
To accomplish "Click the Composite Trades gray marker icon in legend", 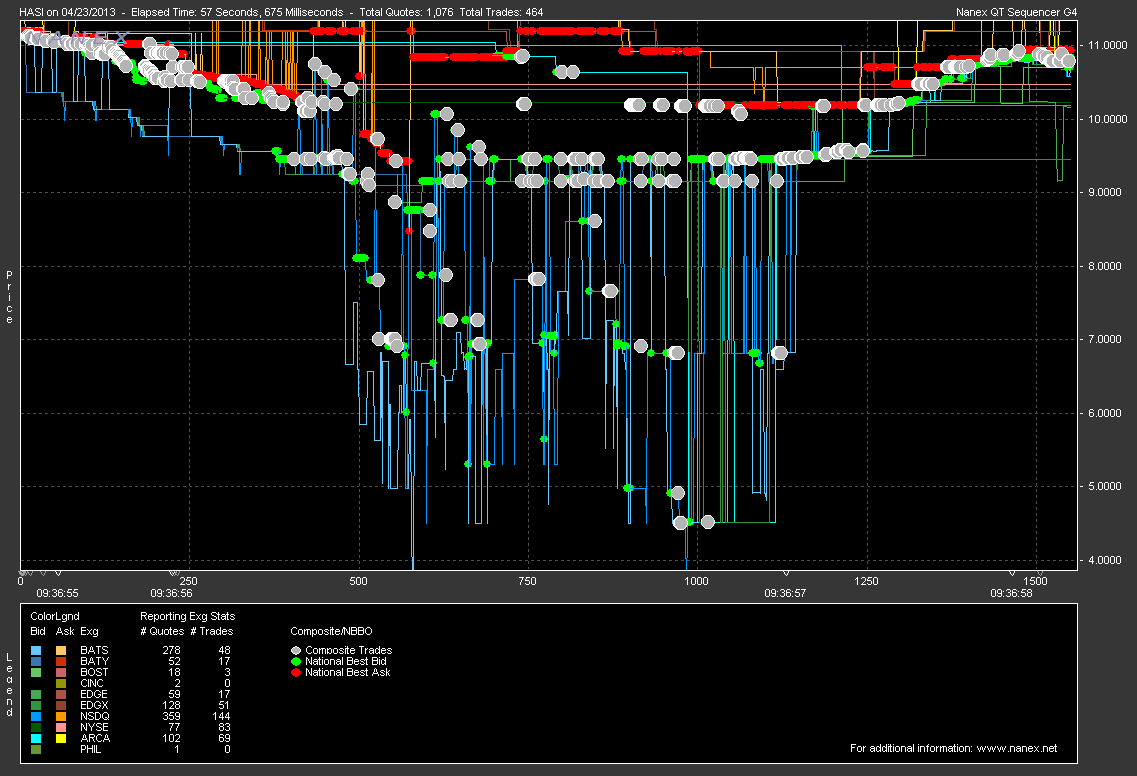I will 296,651.
